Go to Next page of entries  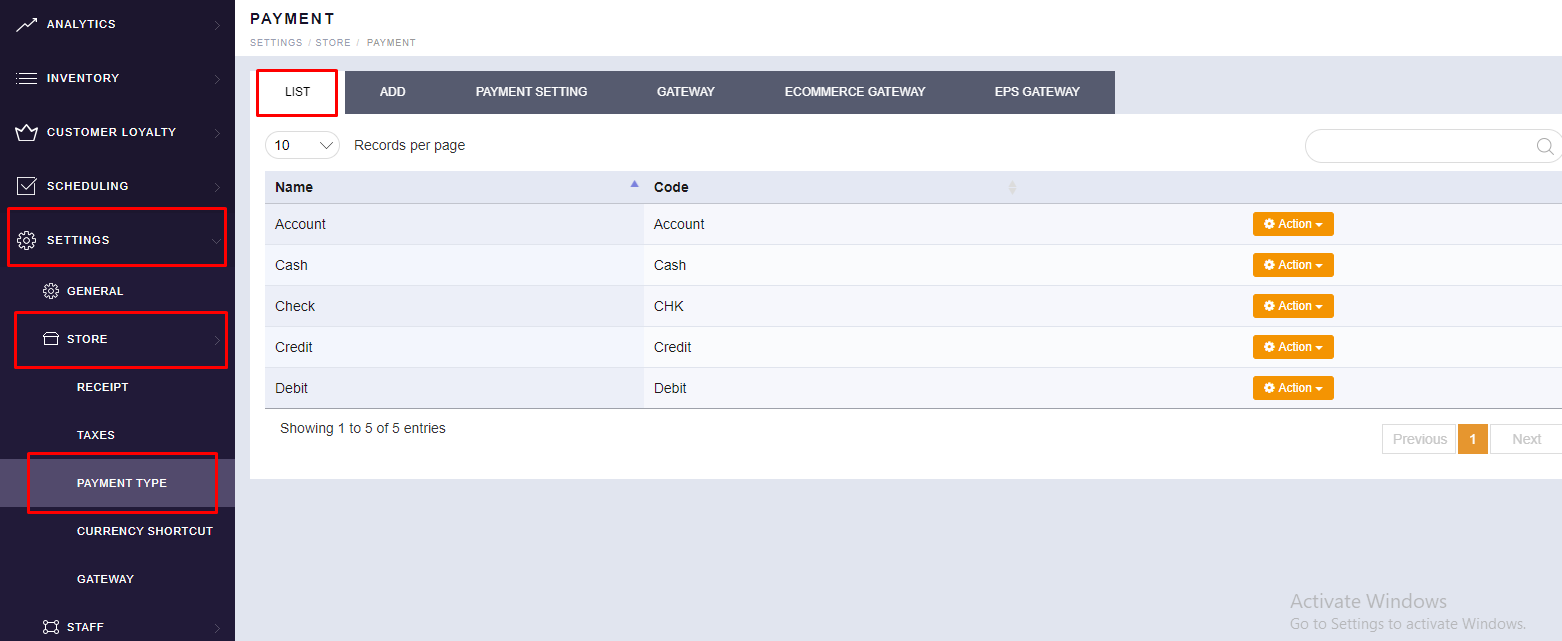point(1525,439)
